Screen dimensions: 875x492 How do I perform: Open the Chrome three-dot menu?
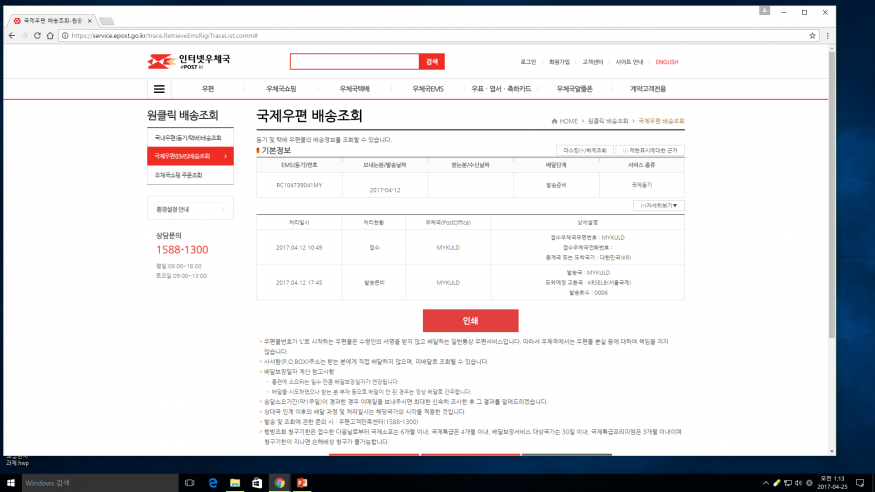[828, 35]
